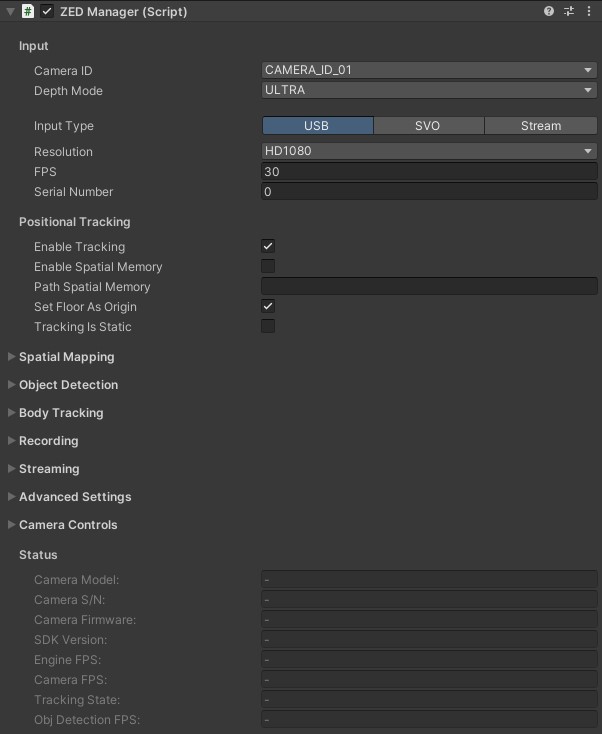Open the component presets icon
Screen dimensions: 602x734
569,11
